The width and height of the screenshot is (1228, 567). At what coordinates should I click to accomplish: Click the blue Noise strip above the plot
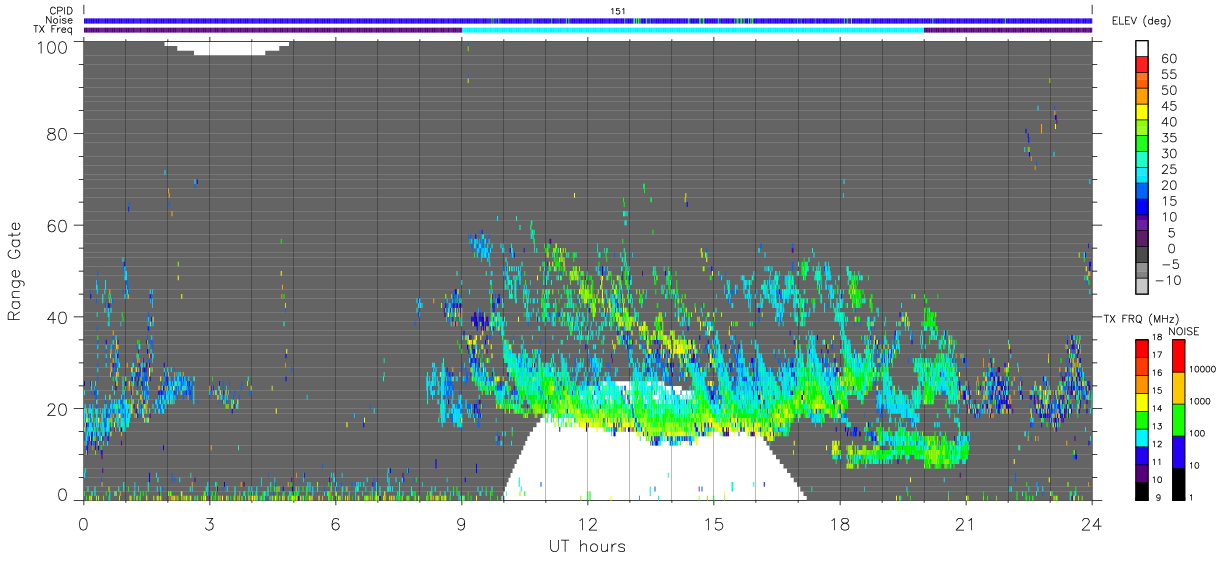click(x=588, y=20)
